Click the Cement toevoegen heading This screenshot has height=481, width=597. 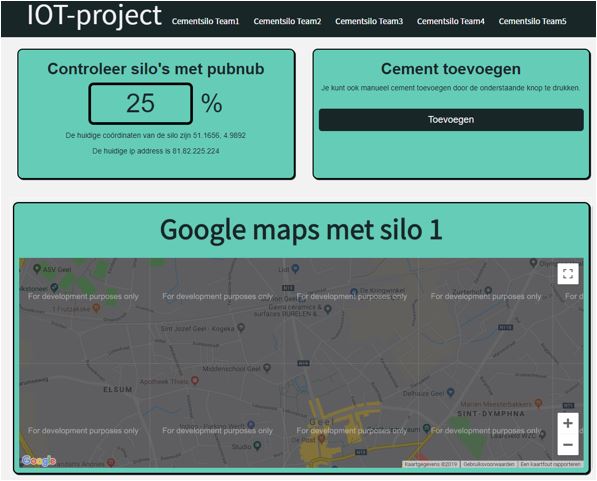pos(451,69)
